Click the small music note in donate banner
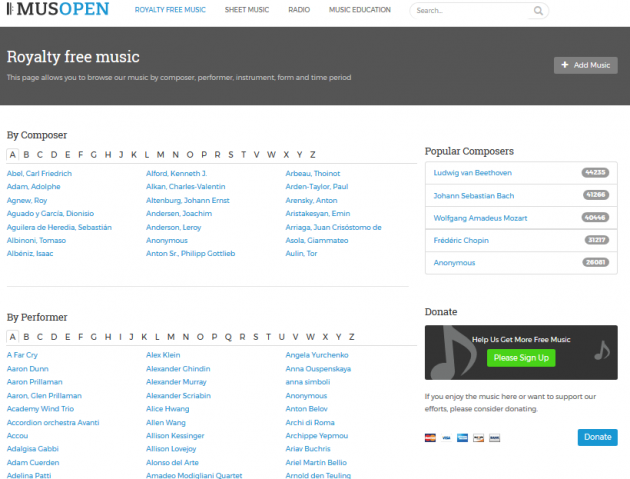This screenshot has width=630, height=479. click(600, 351)
